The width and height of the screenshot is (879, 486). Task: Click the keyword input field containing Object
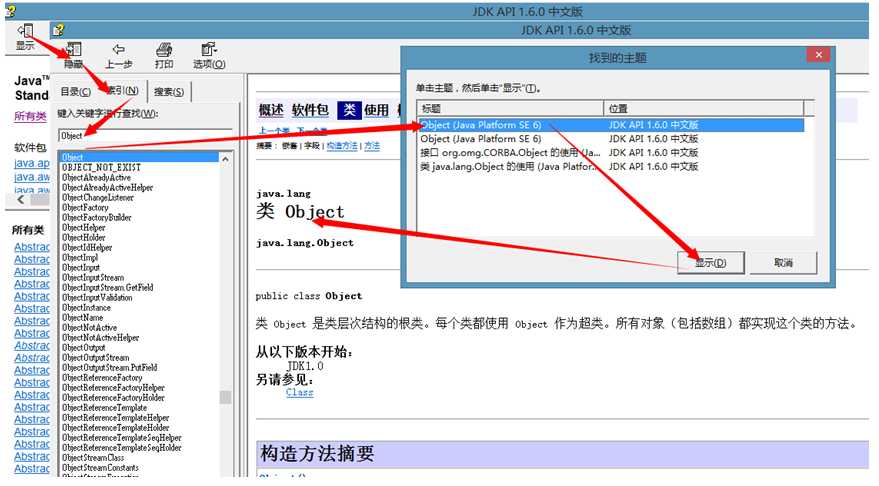[145, 136]
